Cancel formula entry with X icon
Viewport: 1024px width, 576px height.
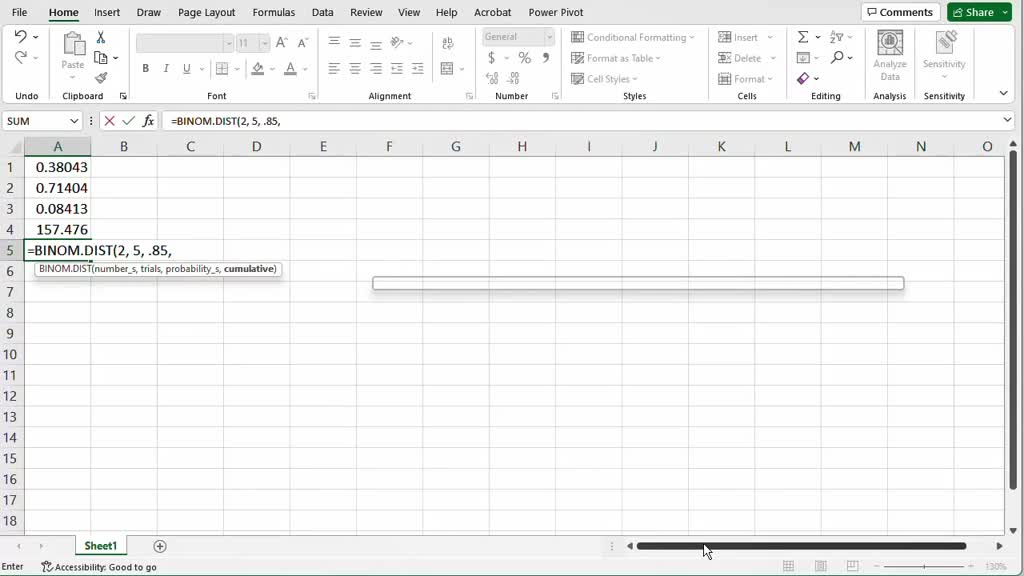[110, 120]
